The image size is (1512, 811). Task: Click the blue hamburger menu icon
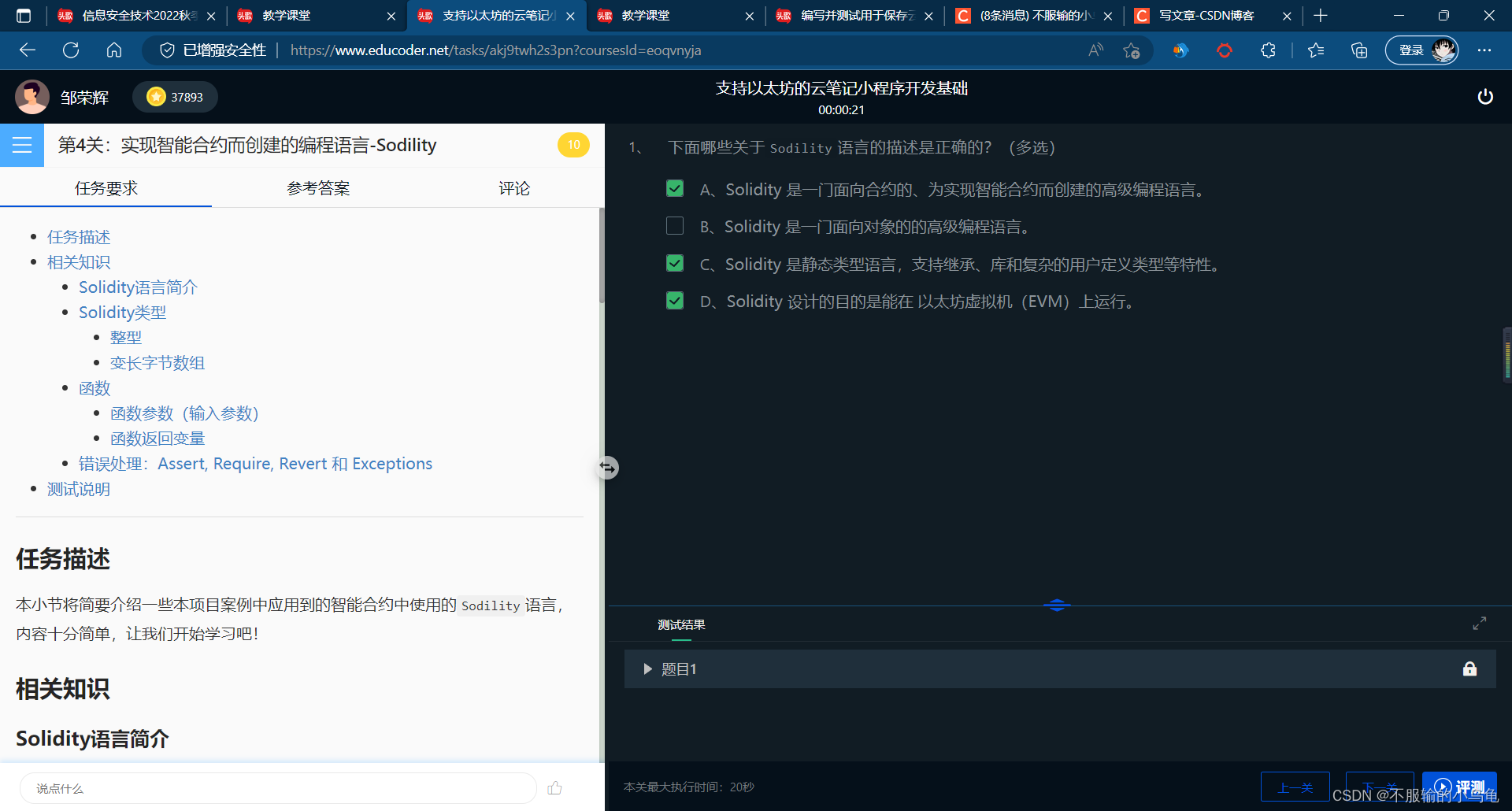coord(22,145)
